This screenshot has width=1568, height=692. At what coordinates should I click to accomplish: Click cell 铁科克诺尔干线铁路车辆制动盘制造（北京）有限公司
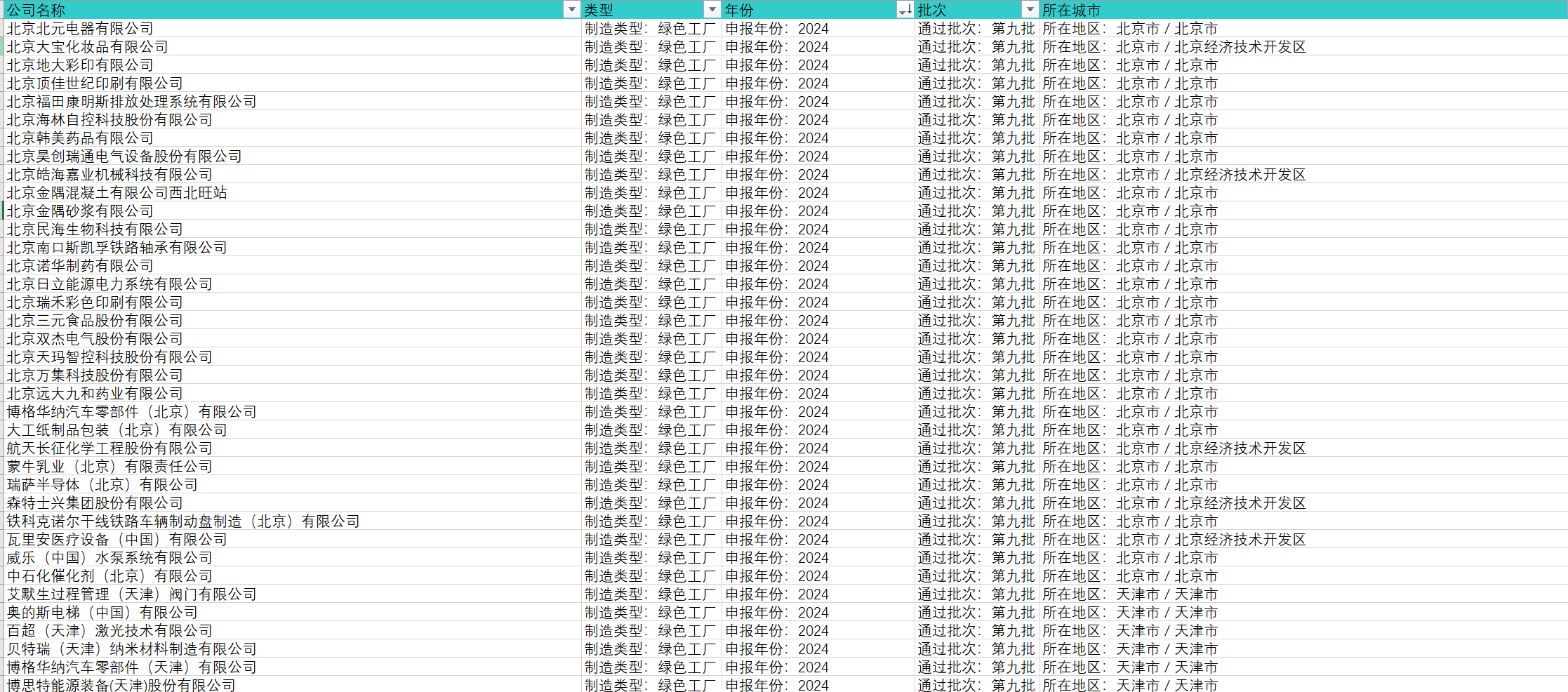pos(293,521)
